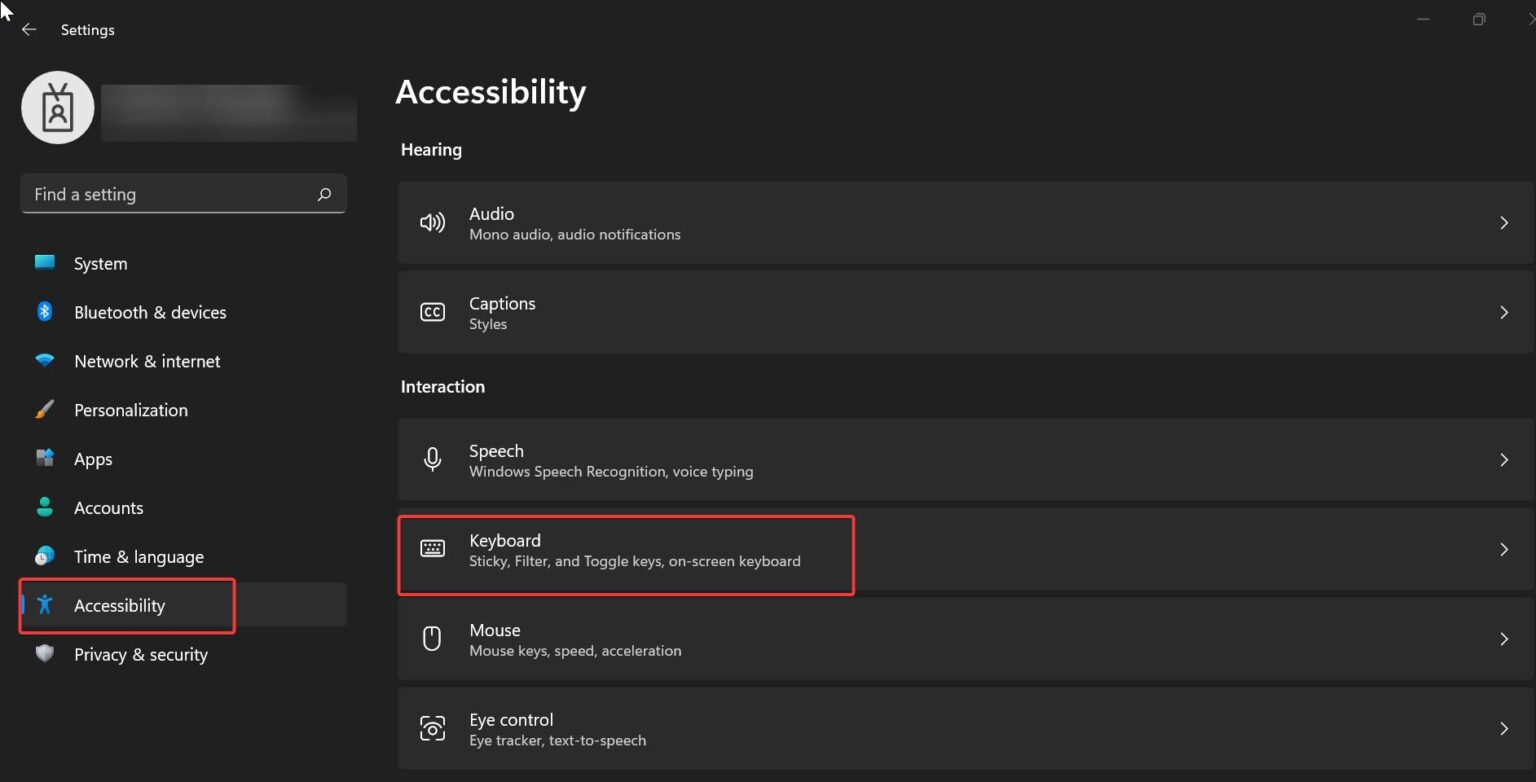Click the CC icon beside Captions
The height and width of the screenshot is (782, 1536).
[432, 311]
